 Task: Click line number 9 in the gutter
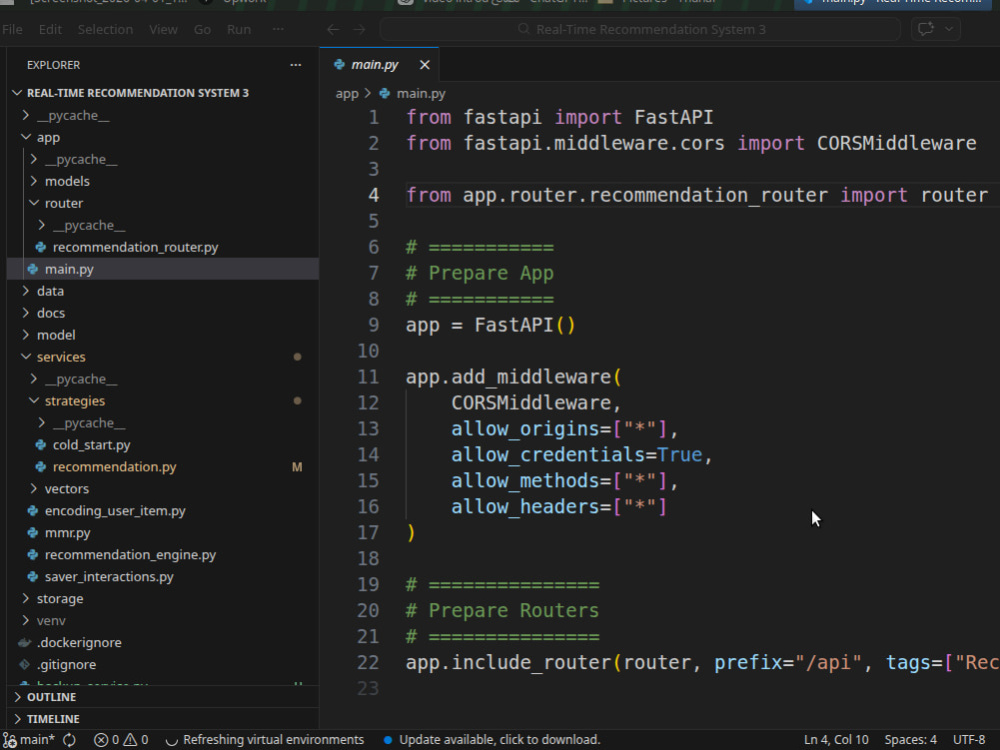[374, 325]
